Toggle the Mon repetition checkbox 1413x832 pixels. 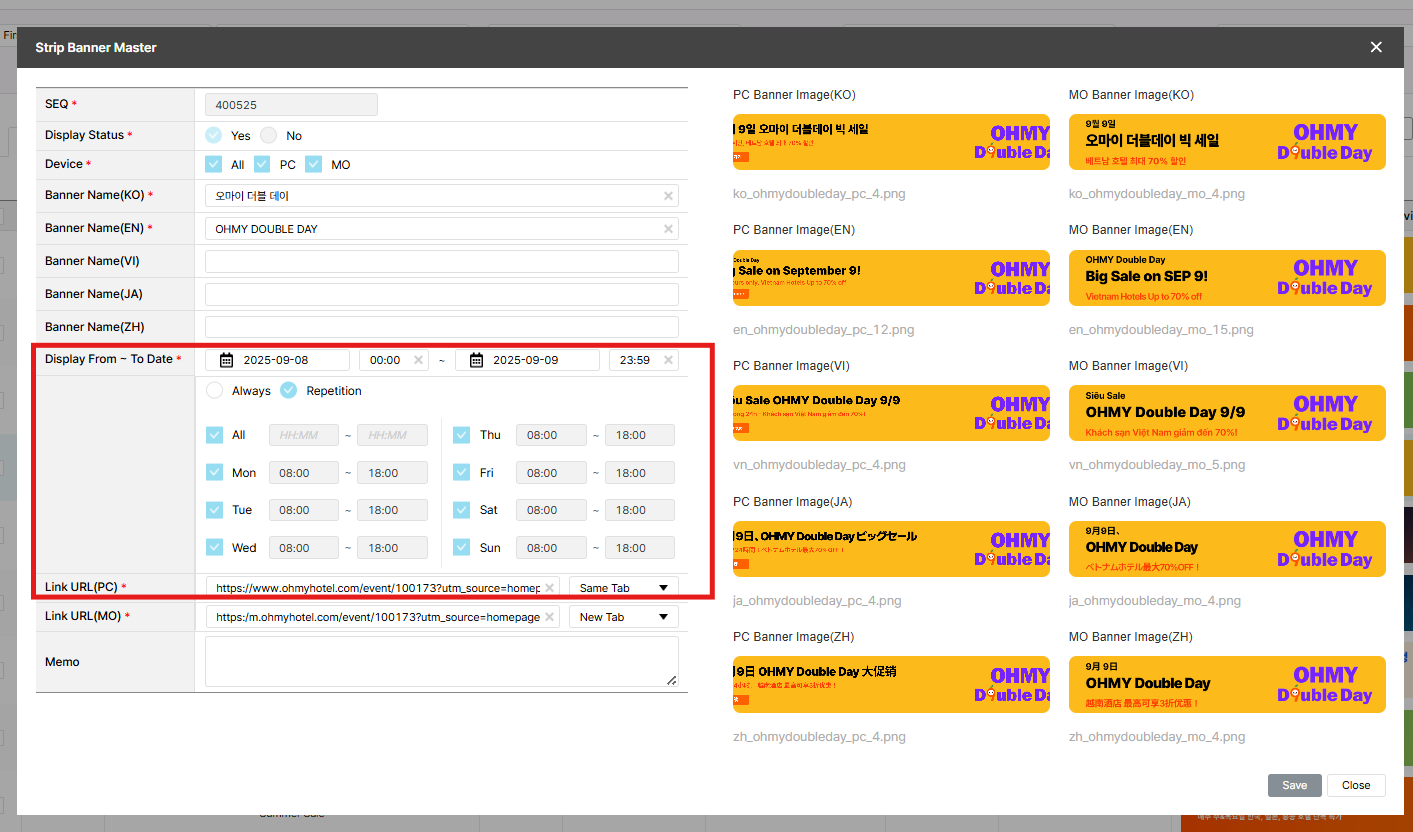(215, 473)
